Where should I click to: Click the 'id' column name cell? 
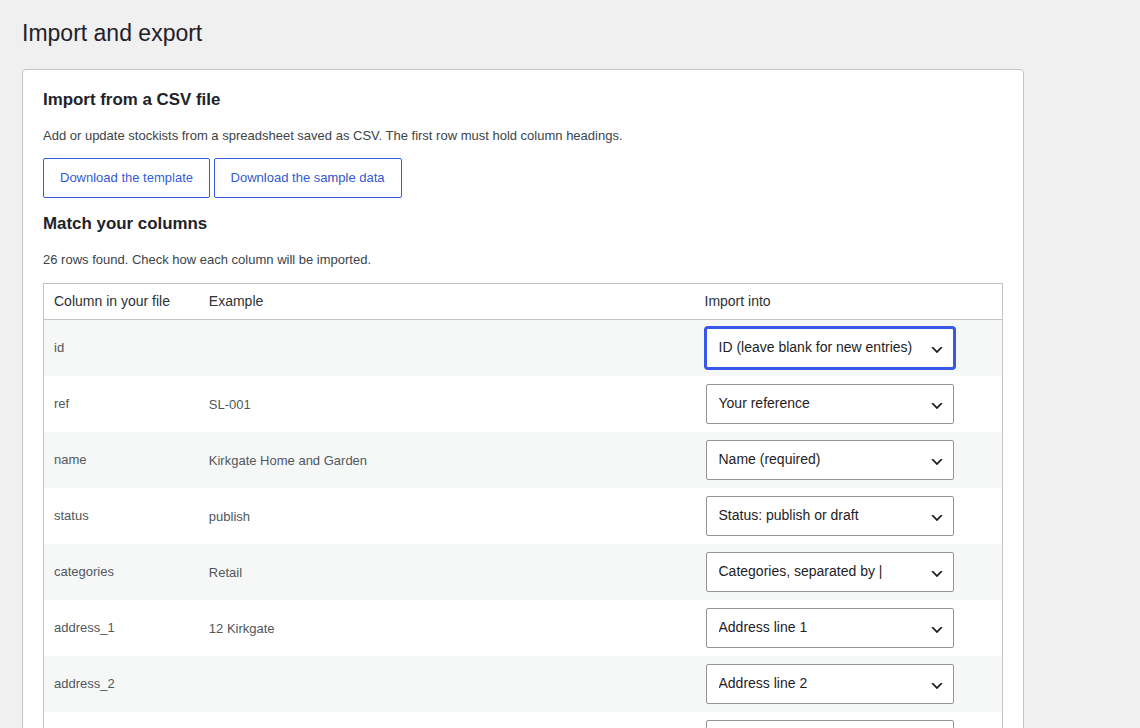(x=59, y=348)
